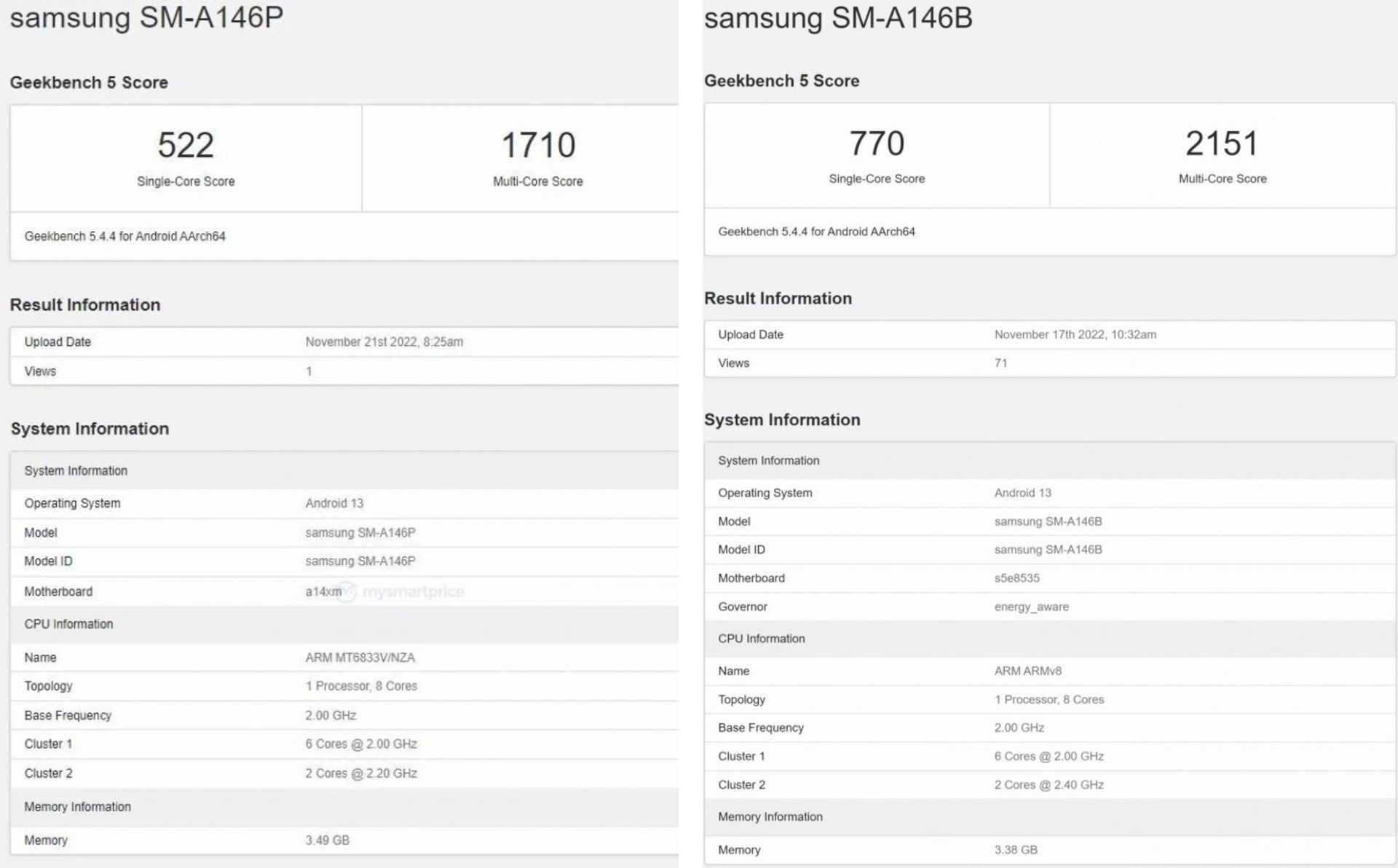
Task: Select the 2151 multi-core score
Action: pyautogui.click(x=1222, y=143)
